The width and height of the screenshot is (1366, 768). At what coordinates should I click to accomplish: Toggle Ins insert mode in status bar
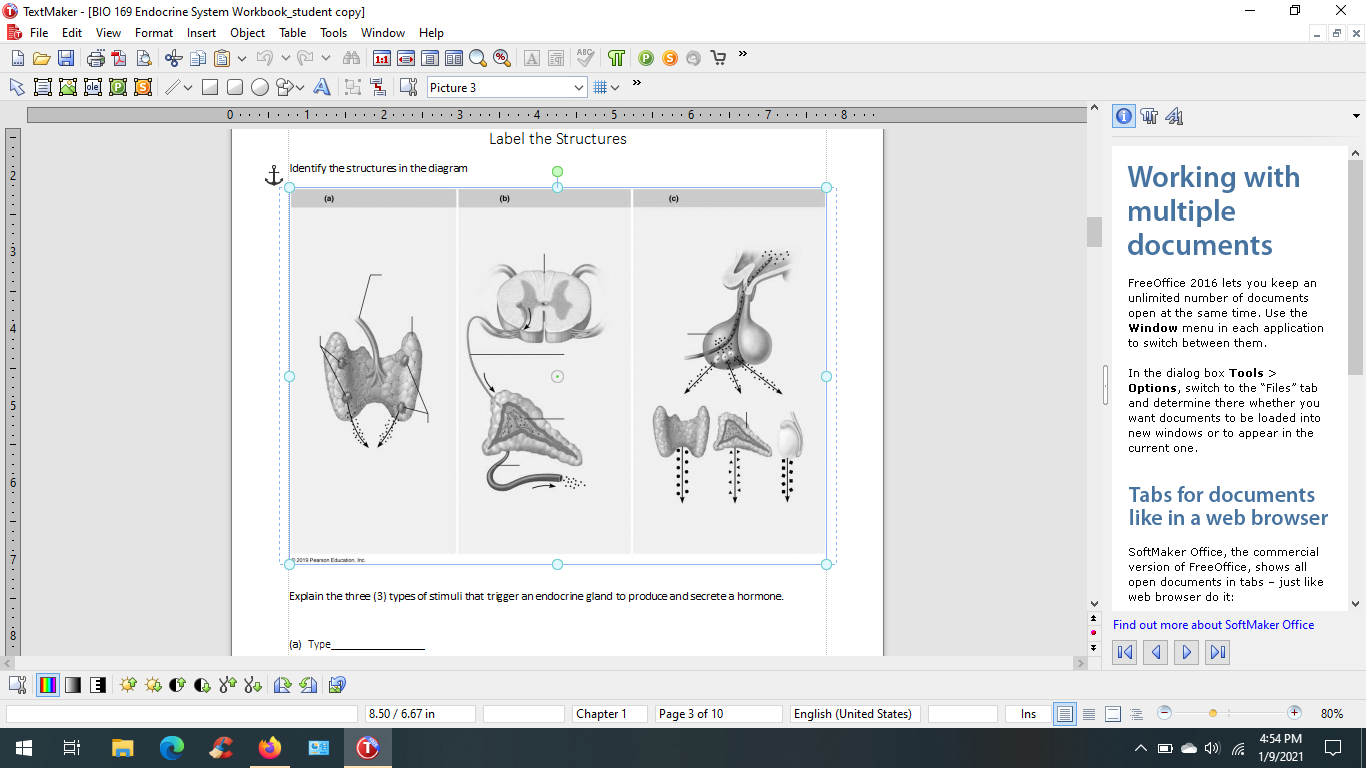click(1028, 714)
